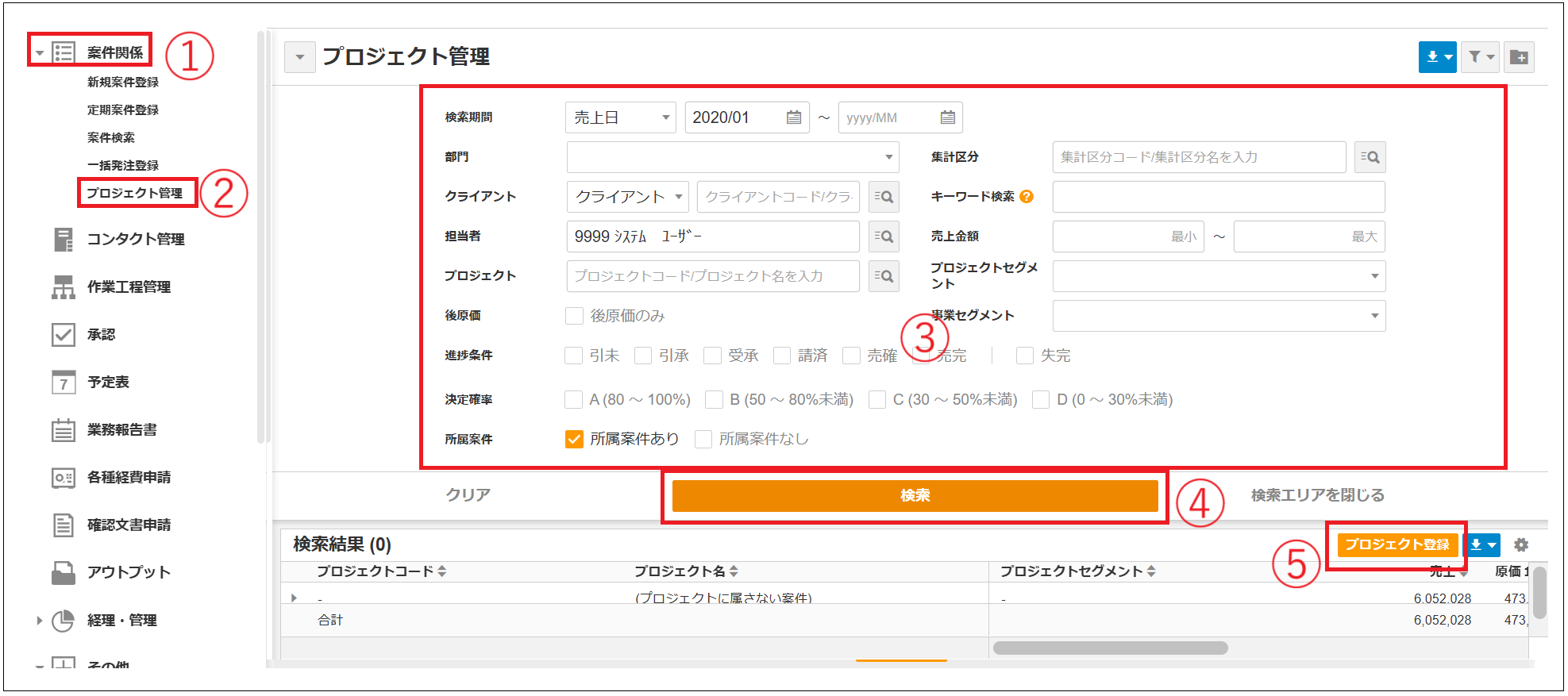Click the 案件関係 list icon in sidebar
This screenshot has width=1568, height=696.
(64, 52)
